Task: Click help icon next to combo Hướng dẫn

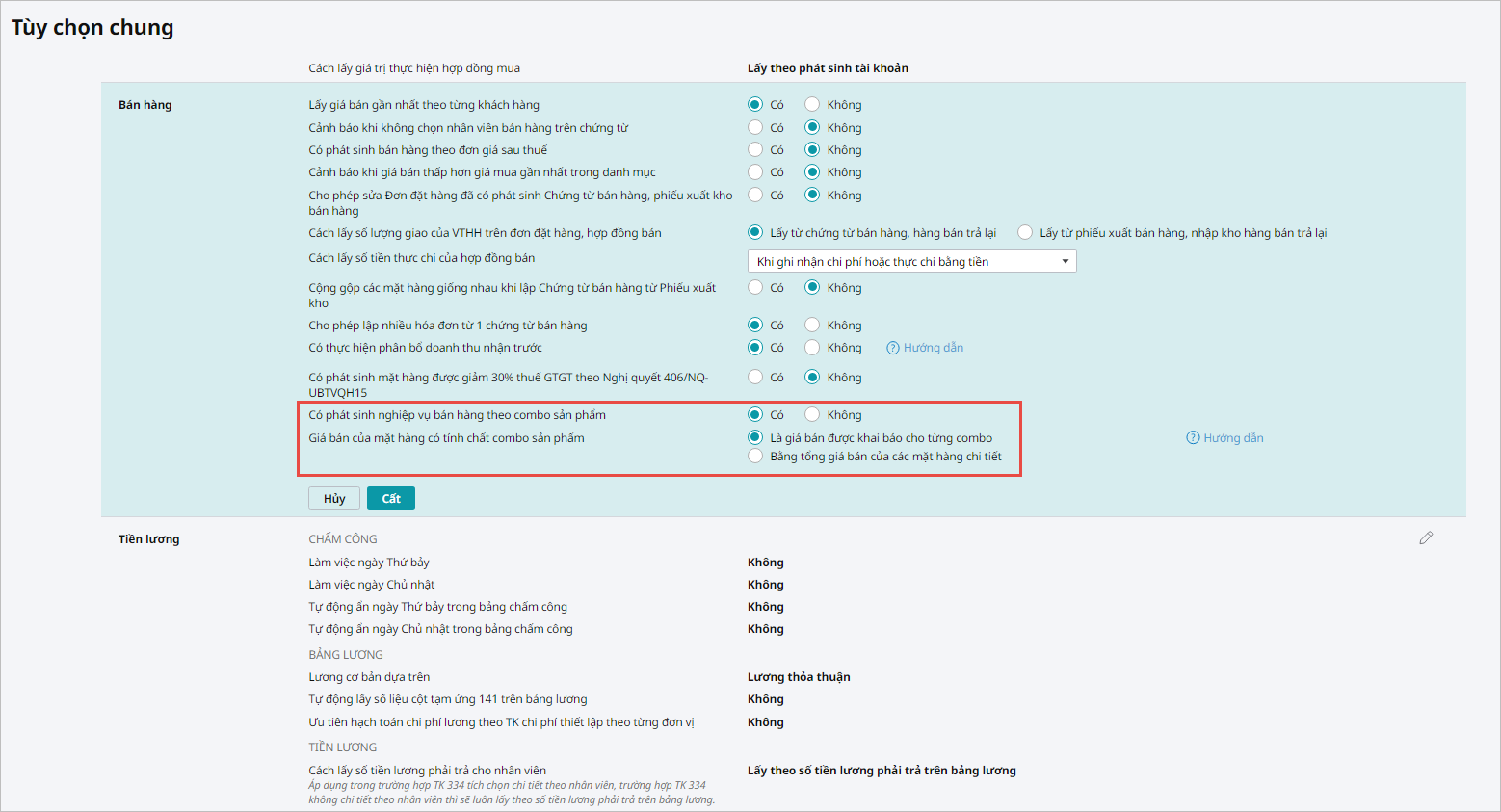Action: point(1193,438)
